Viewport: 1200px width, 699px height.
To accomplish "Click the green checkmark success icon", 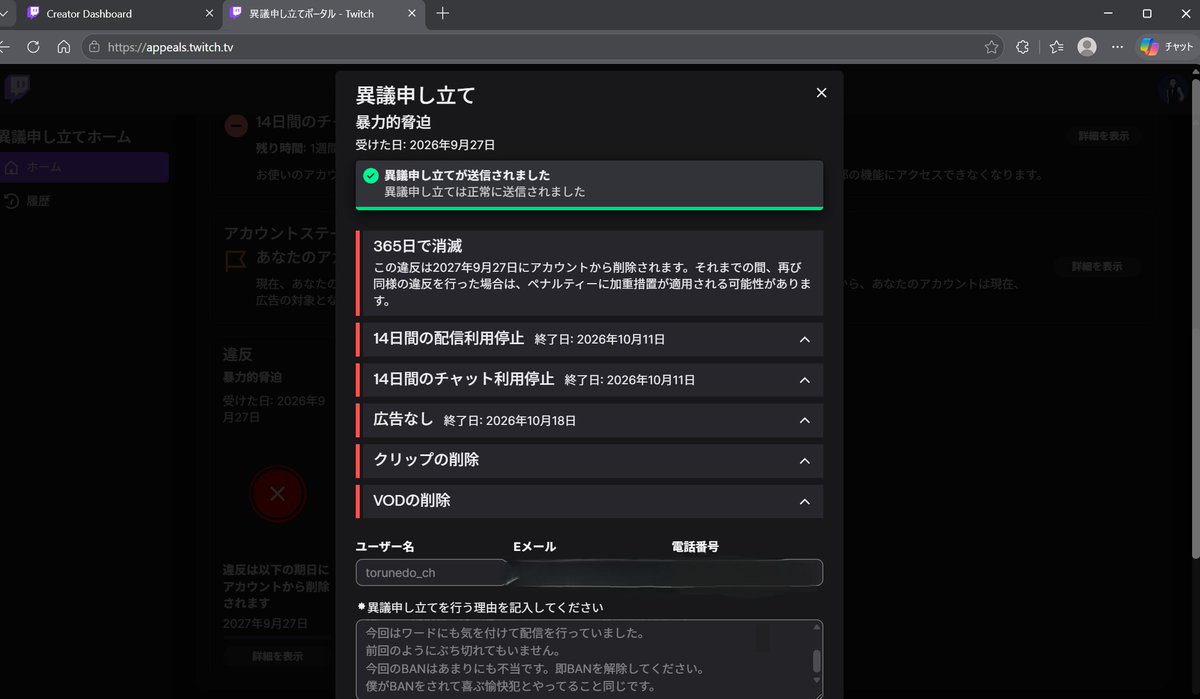I will click(x=371, y=176).
